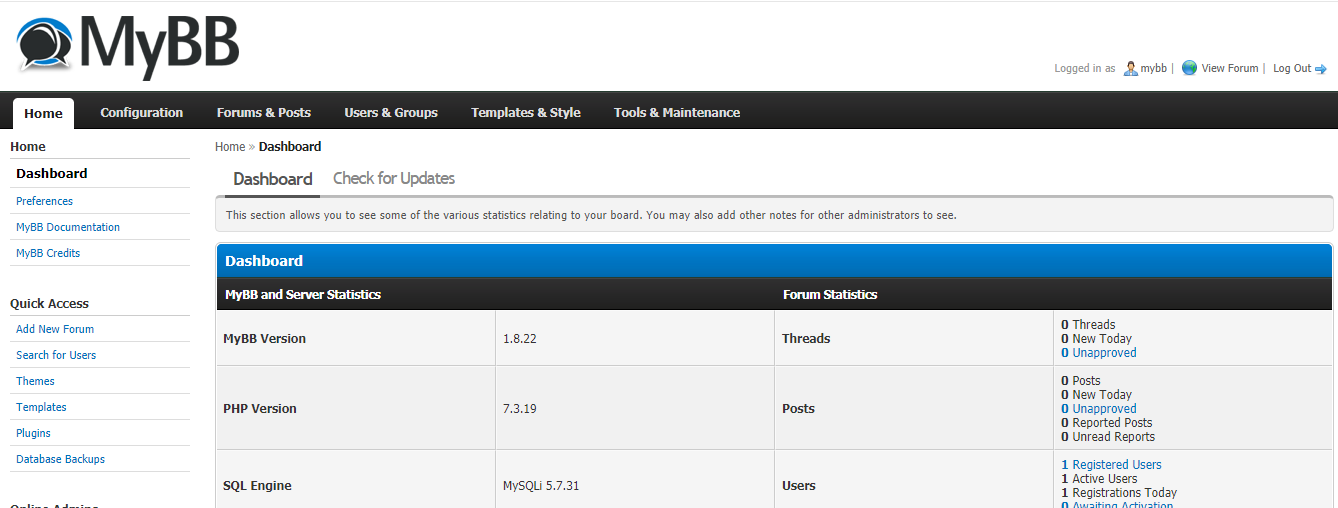This screenshot has width=1338, height=508.
Task: Click the Quick Access sidebar heading
Action: click(x=49, y=303)
